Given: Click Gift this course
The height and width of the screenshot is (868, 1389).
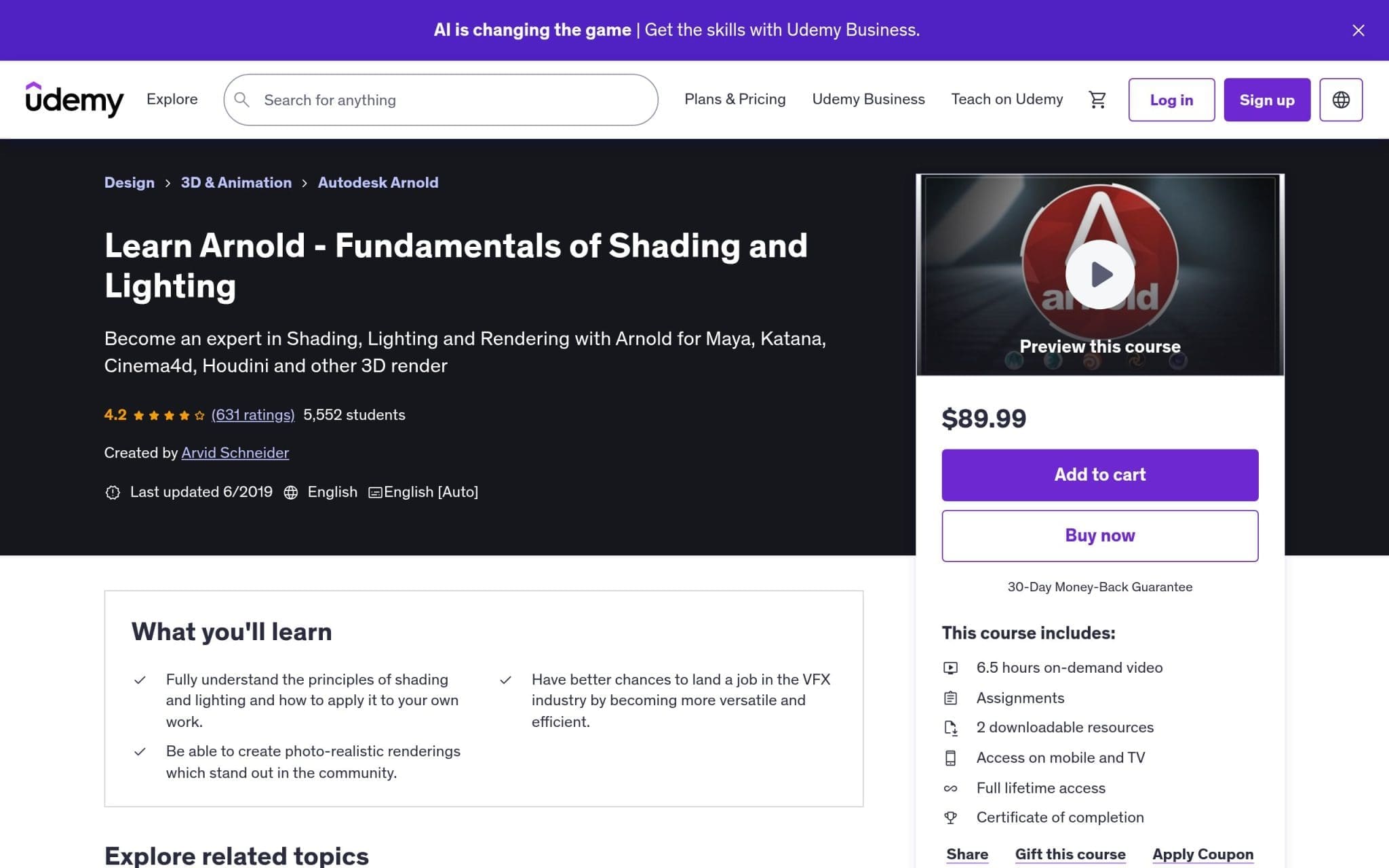Looking at the screenshot, I should click(1070, 854).
